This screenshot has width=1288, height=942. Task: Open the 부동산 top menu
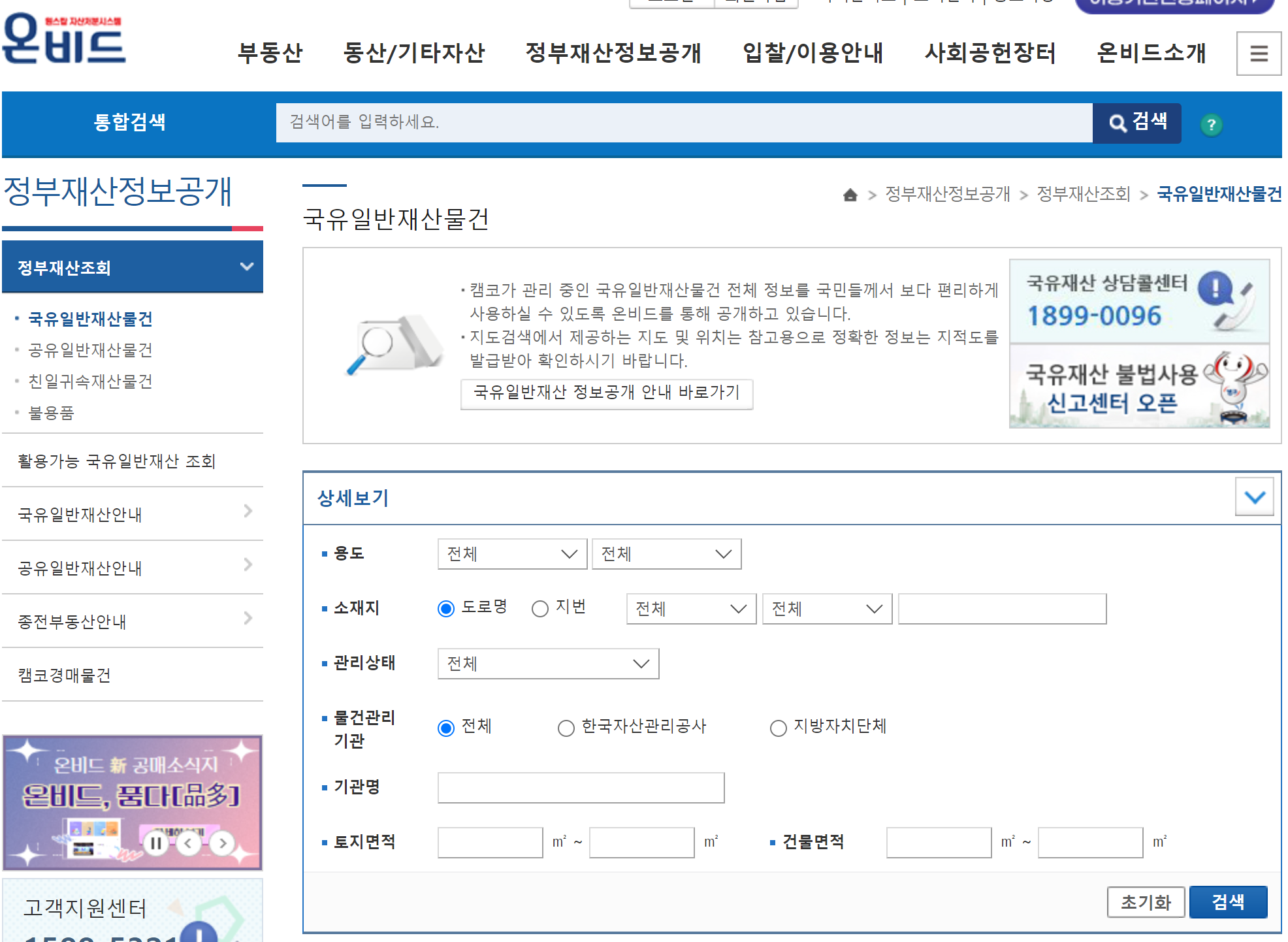[x=270, y=53]
